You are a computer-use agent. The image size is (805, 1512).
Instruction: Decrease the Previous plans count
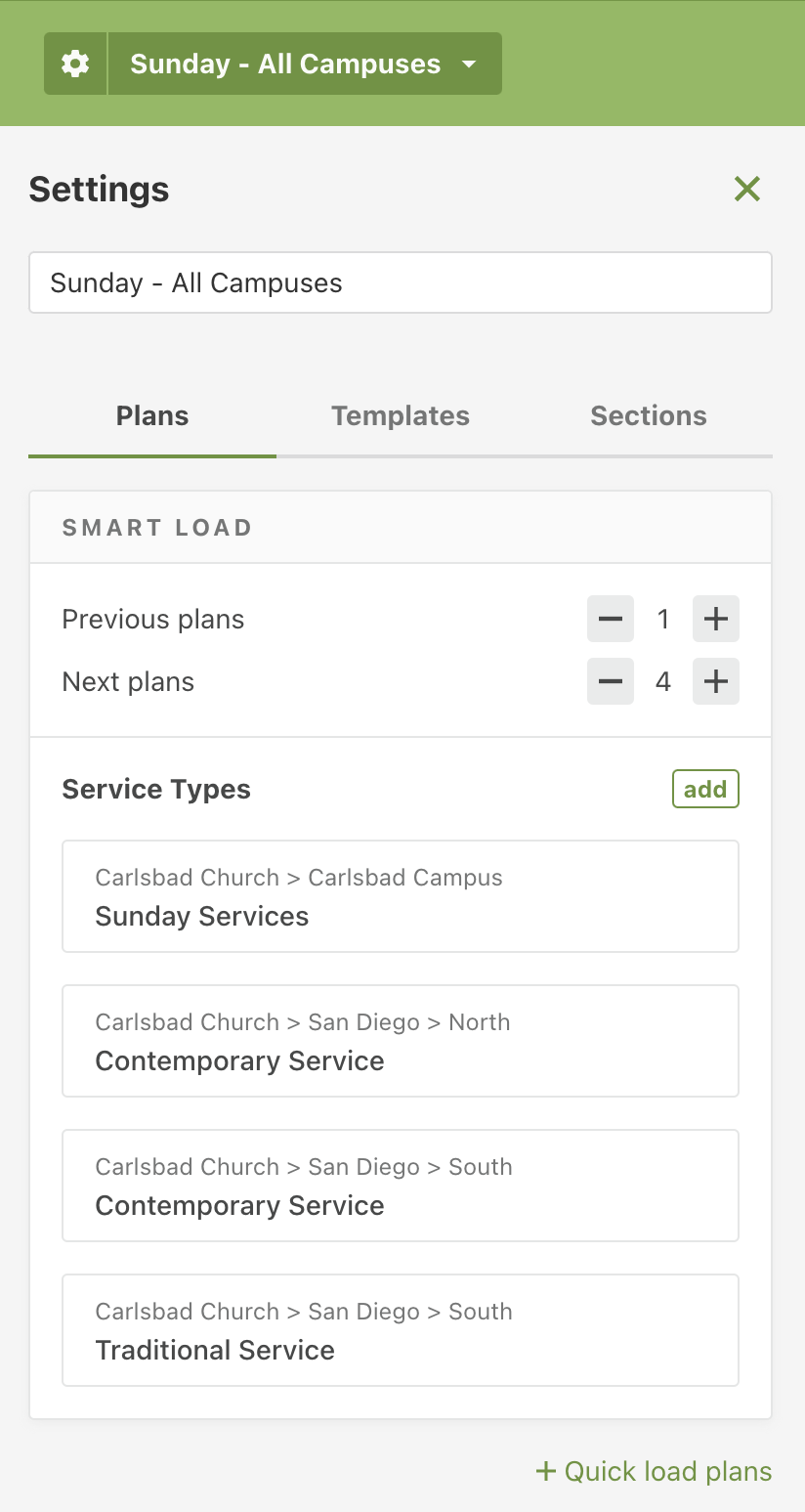pos(611,619)
